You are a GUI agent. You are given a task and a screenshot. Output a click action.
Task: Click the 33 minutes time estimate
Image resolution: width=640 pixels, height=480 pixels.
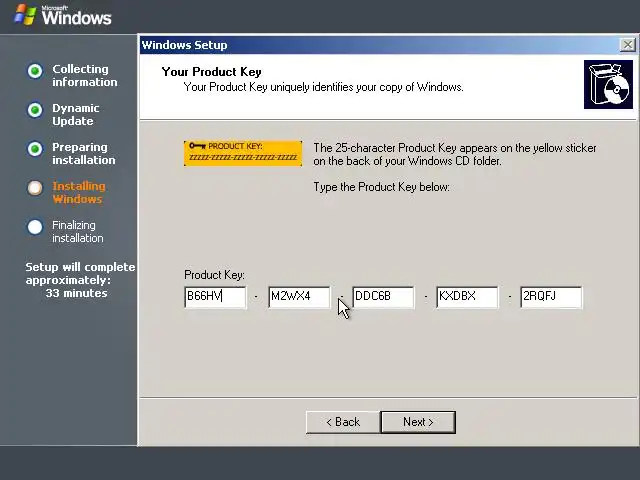click(76, 293)
